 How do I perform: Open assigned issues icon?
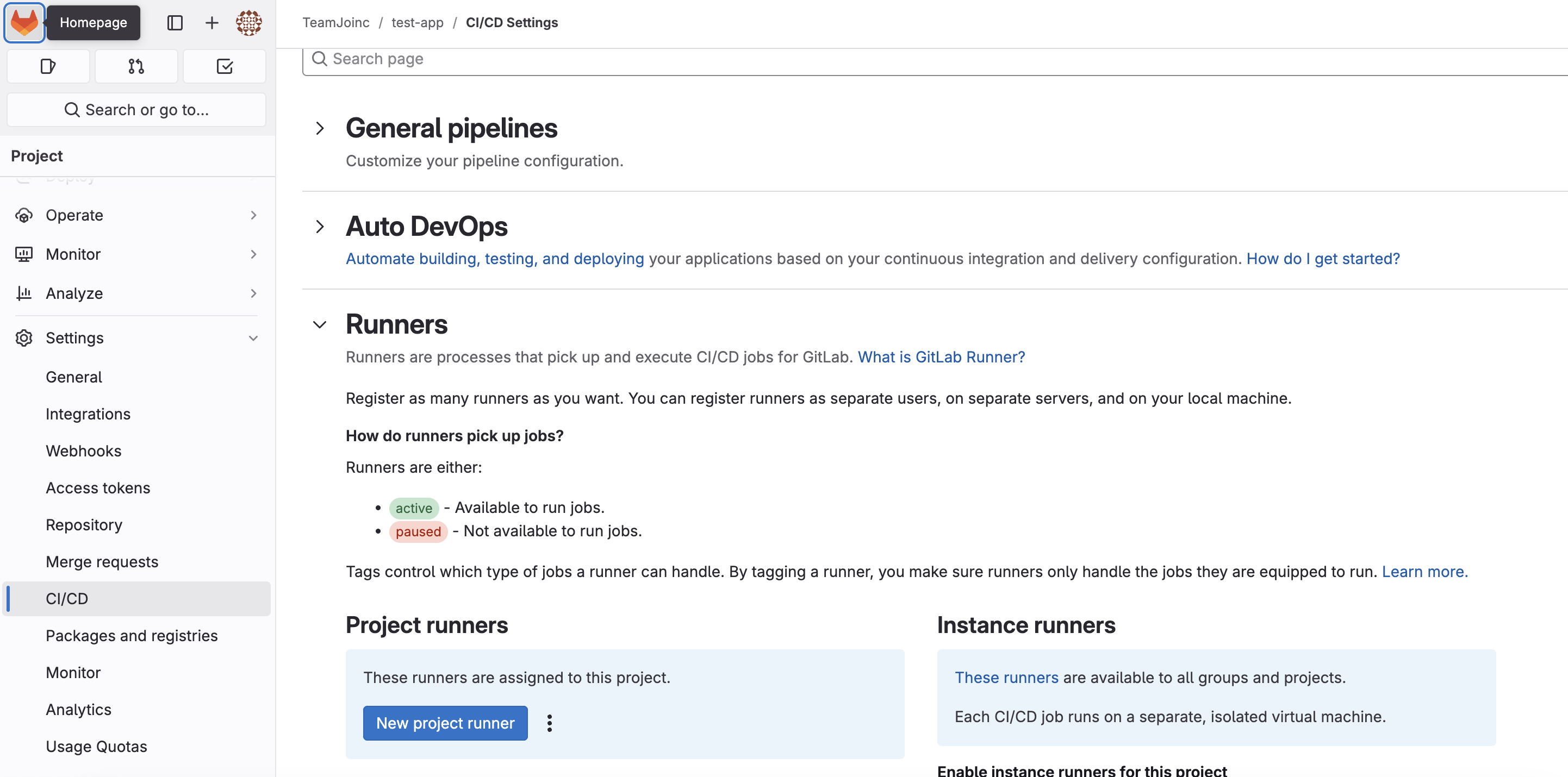pos(48,66)
